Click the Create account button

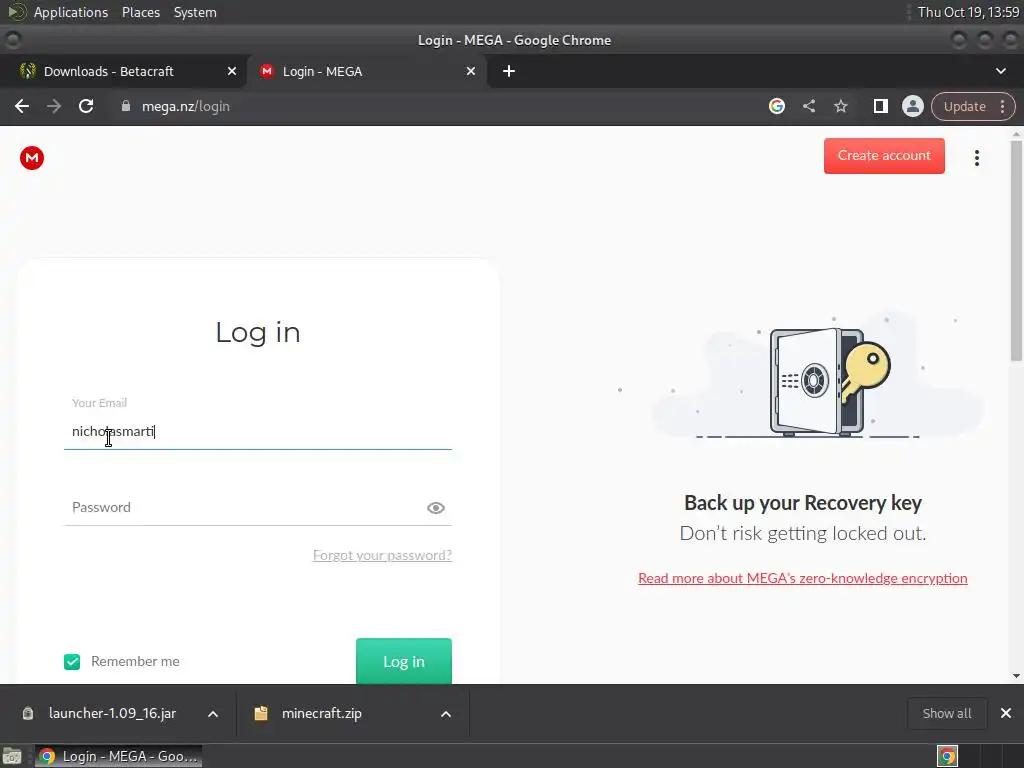(x=884, y=155)
